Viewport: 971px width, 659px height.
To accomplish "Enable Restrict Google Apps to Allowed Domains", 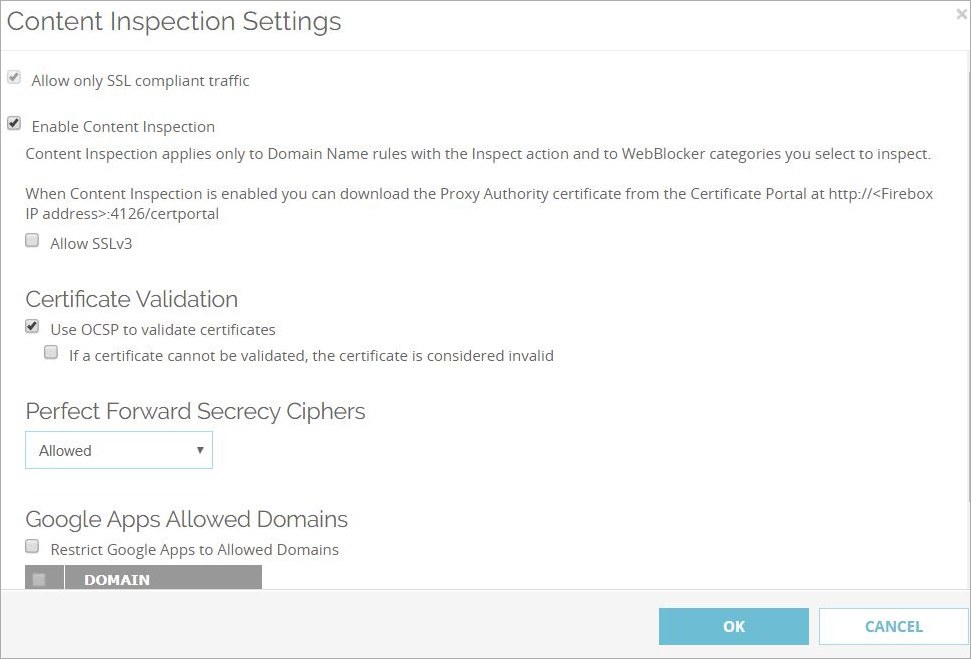I will (x=33, y=547).
